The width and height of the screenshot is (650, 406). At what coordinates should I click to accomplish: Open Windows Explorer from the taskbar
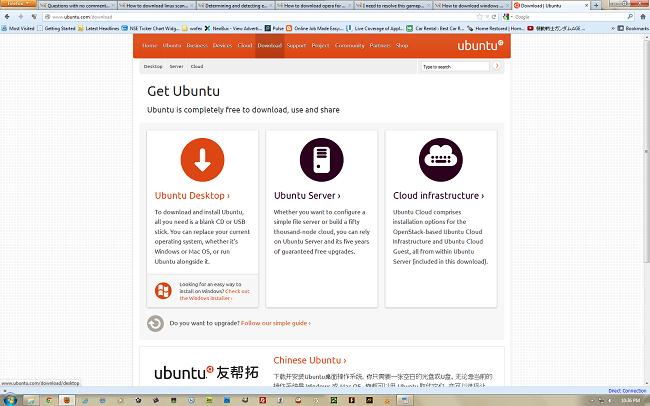[x=30, y=401]
